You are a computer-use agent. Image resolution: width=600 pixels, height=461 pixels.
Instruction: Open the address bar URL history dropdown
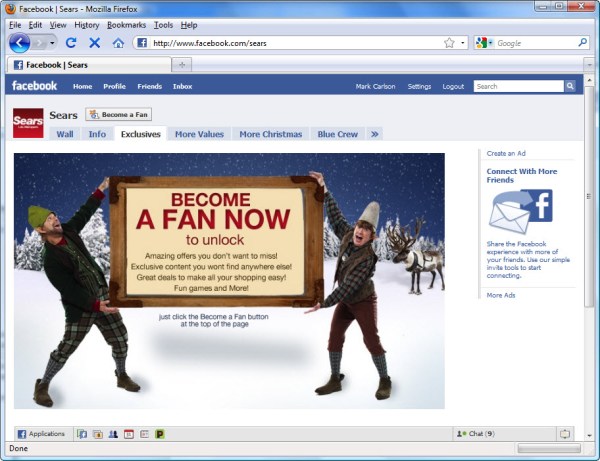coord(463,43)
